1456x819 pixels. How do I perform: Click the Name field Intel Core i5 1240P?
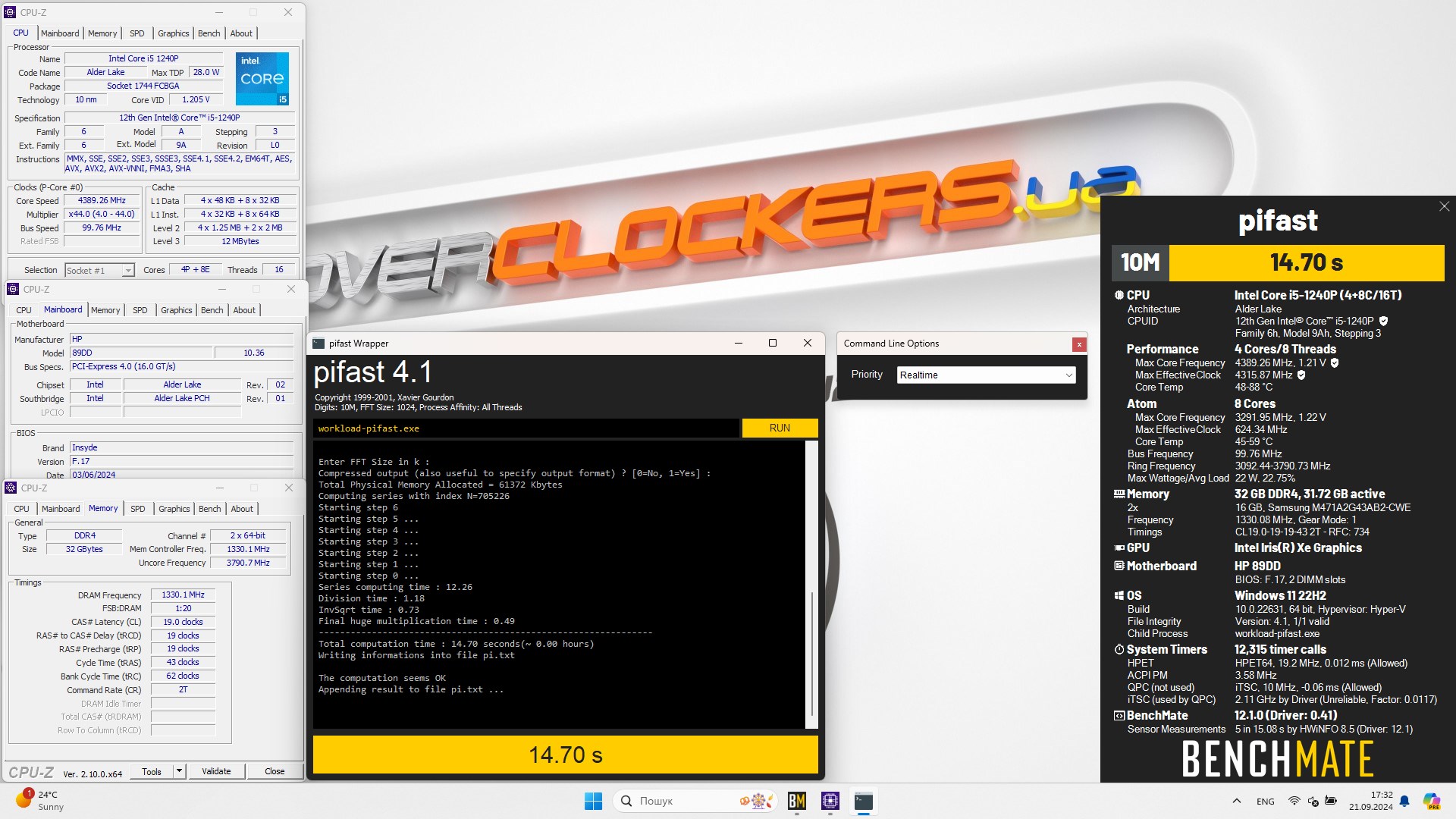click(x=143, y=58)
